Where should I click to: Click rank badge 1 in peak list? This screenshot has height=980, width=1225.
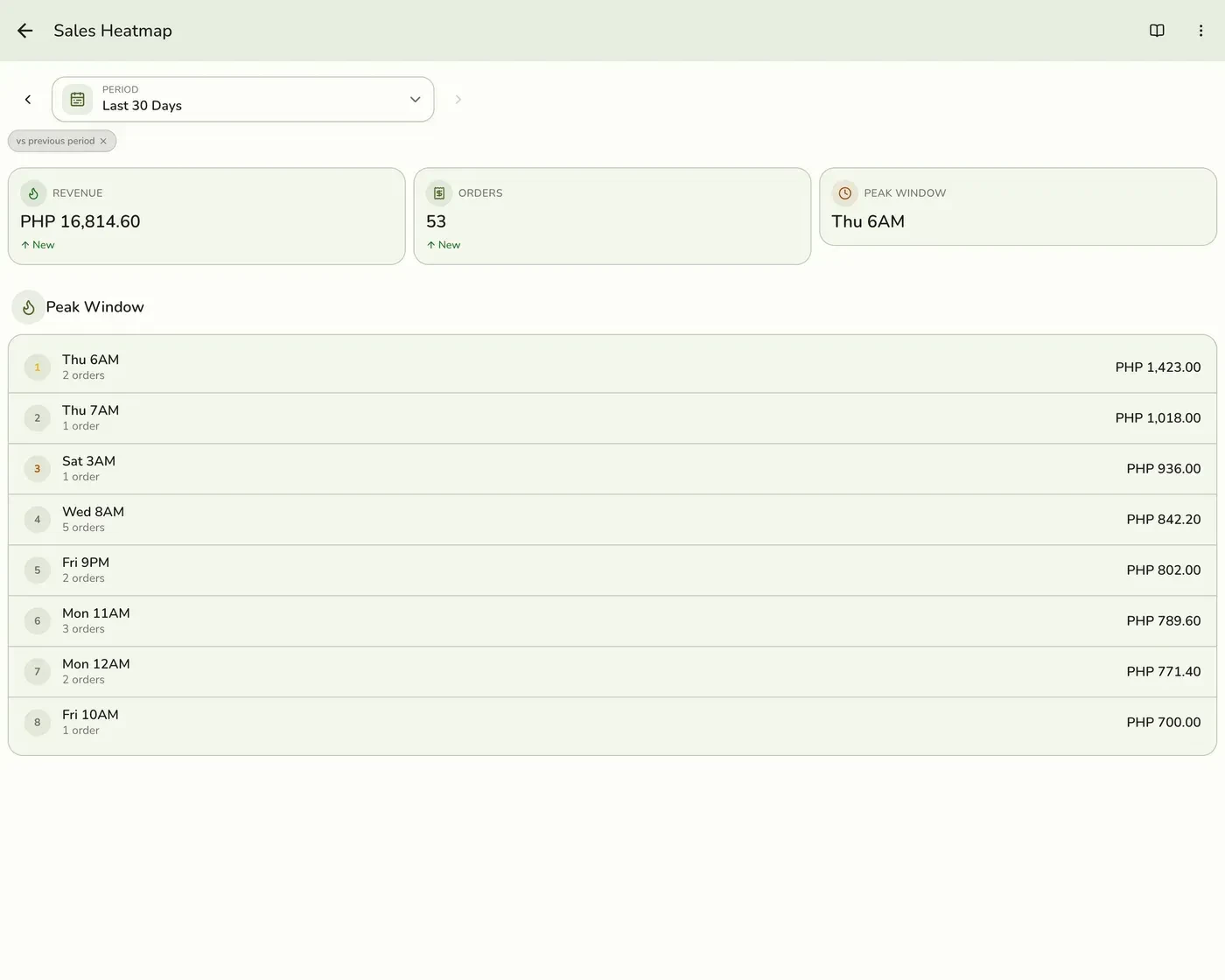coord(37,367)
